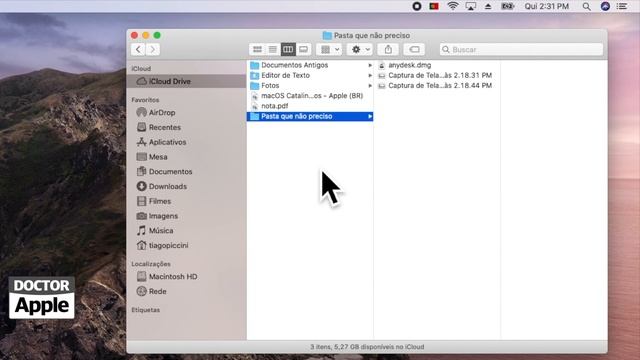The height and width of the screenshot is (360, 640).
Task: Click the Share toolbar button
Action: point(388,49)
